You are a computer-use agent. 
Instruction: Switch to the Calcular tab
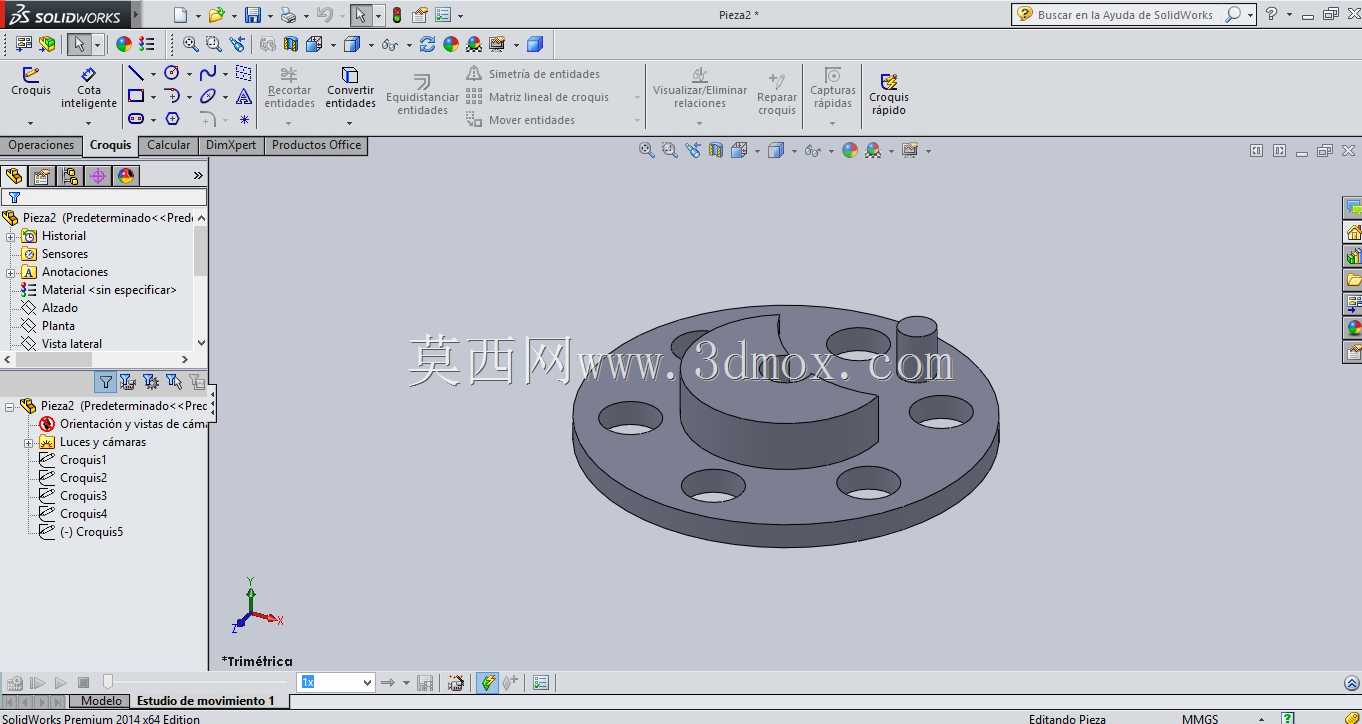[169, 146]
